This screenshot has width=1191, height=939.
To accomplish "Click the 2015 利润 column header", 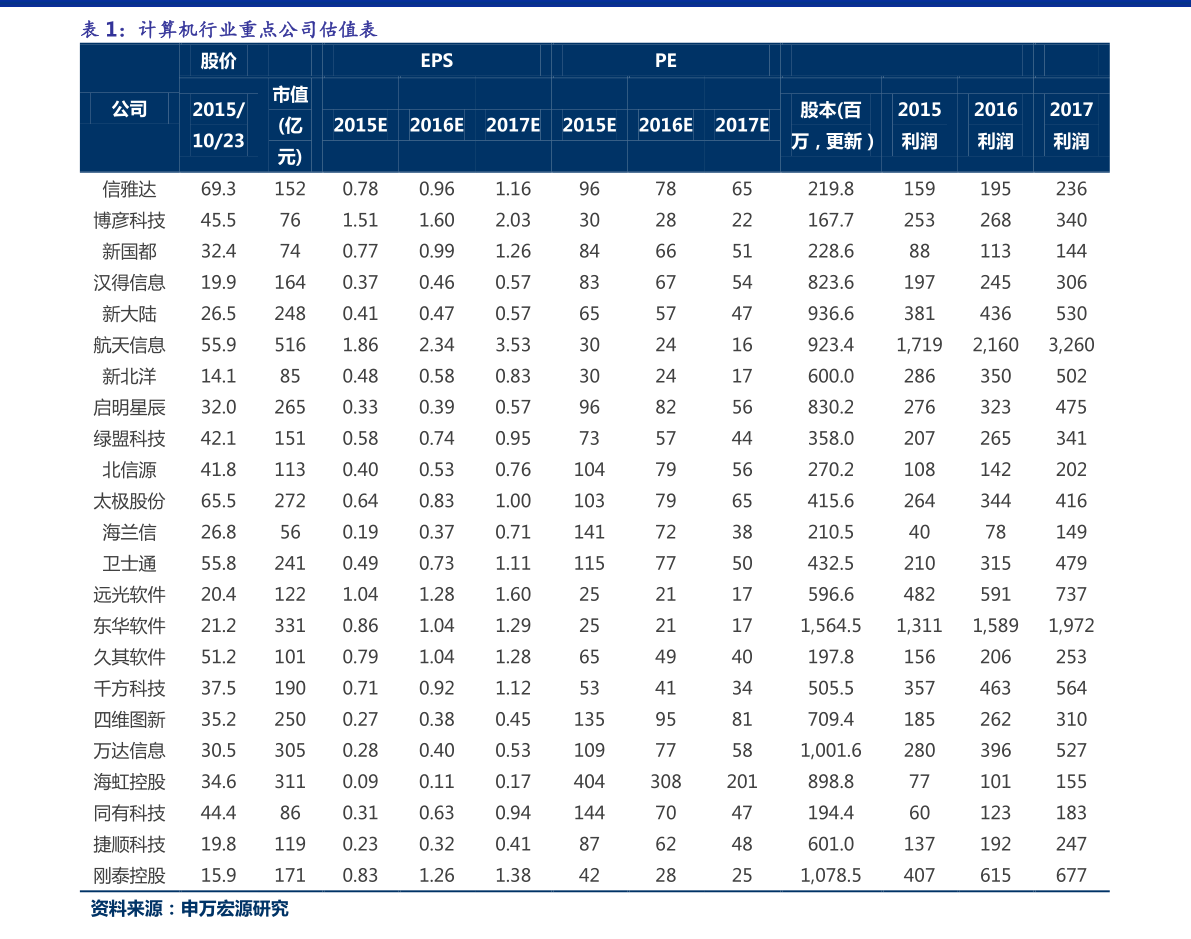I will (x=919, y=125).
